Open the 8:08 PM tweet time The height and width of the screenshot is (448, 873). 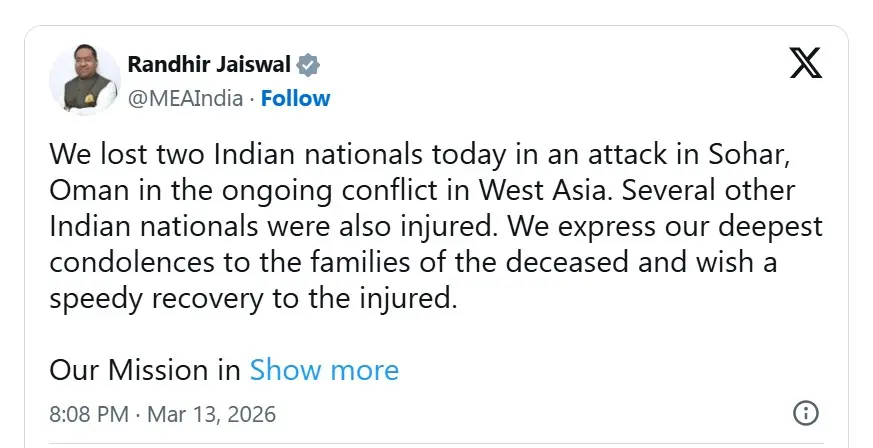88,413
